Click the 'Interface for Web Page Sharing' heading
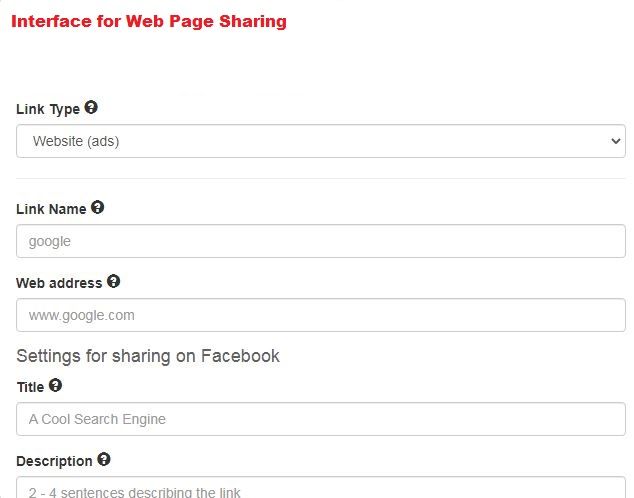 149,21
